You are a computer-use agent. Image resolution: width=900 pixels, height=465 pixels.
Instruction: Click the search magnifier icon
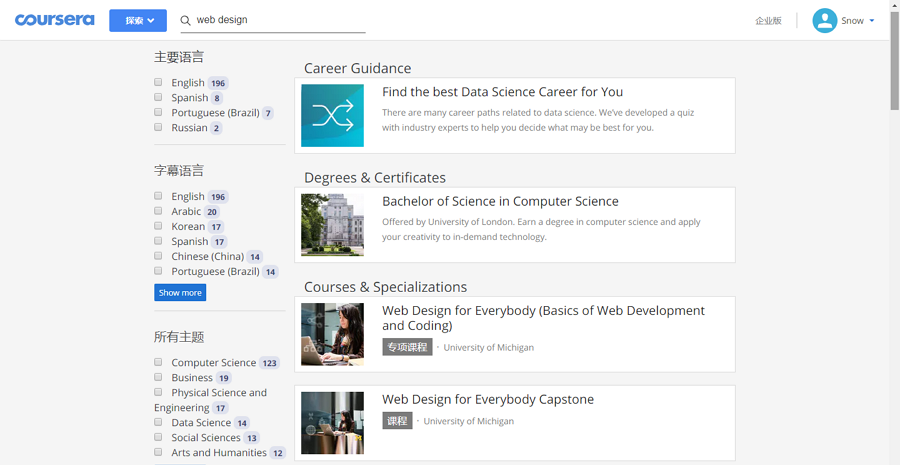click(185, 20)
